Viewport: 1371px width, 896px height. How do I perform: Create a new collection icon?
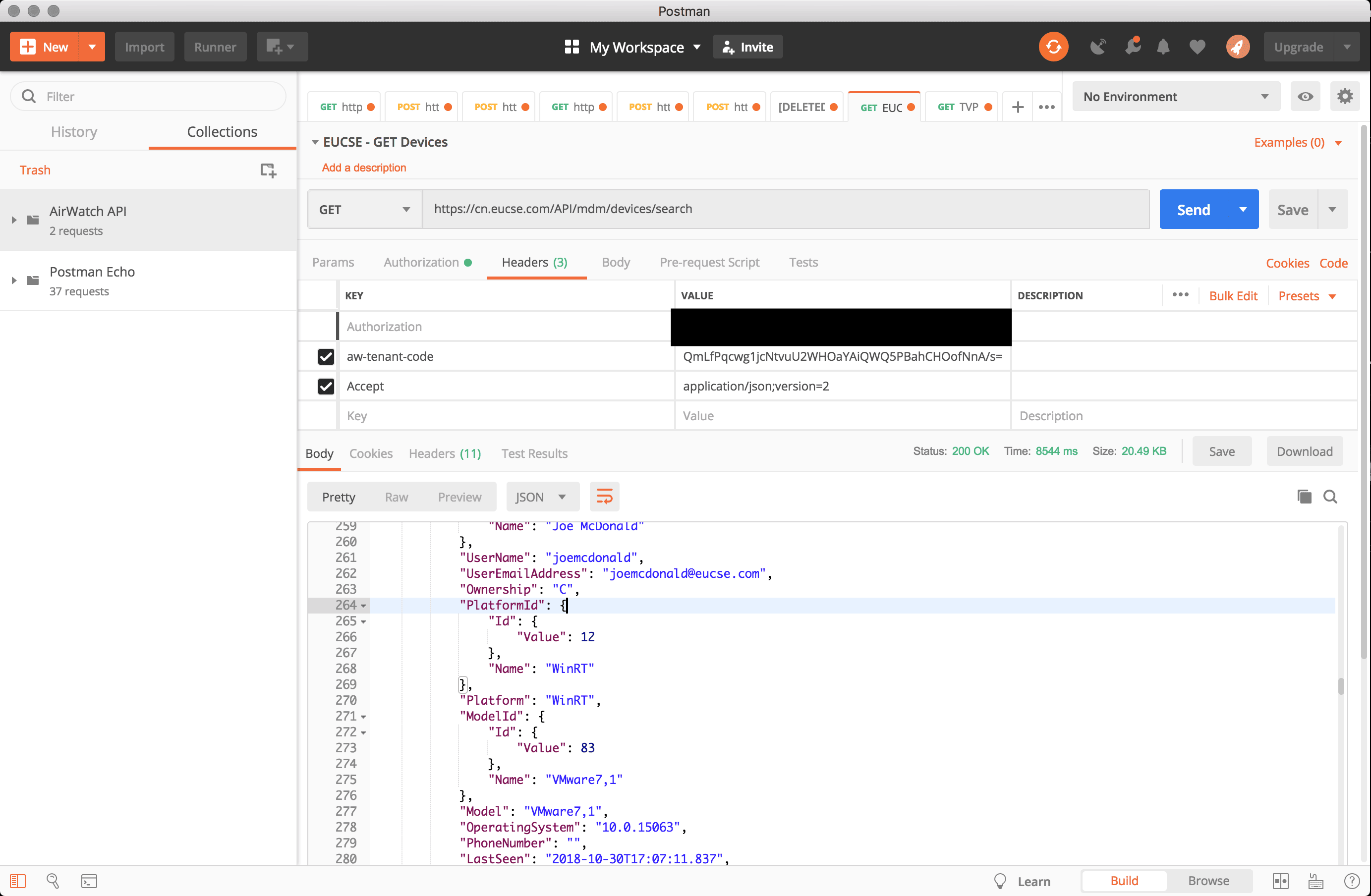pyautogui.click(x=268, y=170)
